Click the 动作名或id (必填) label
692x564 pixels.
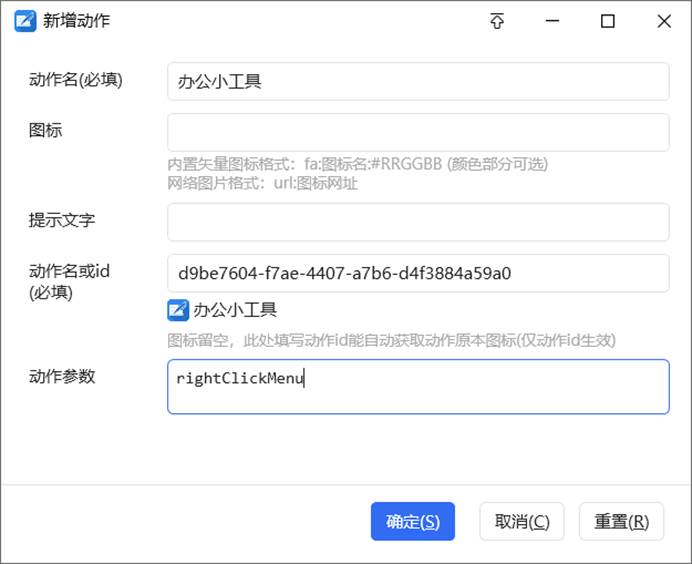69,282
